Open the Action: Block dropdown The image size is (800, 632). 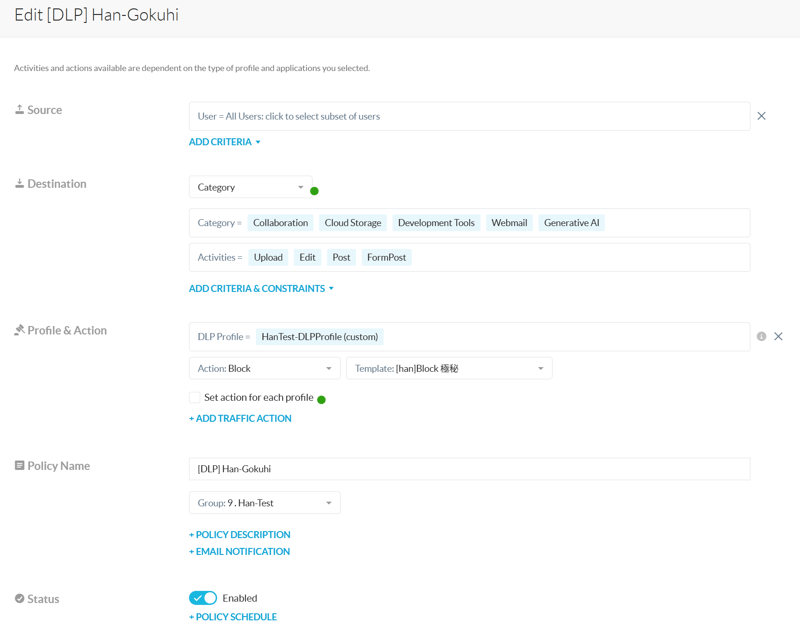coord(264,369)
